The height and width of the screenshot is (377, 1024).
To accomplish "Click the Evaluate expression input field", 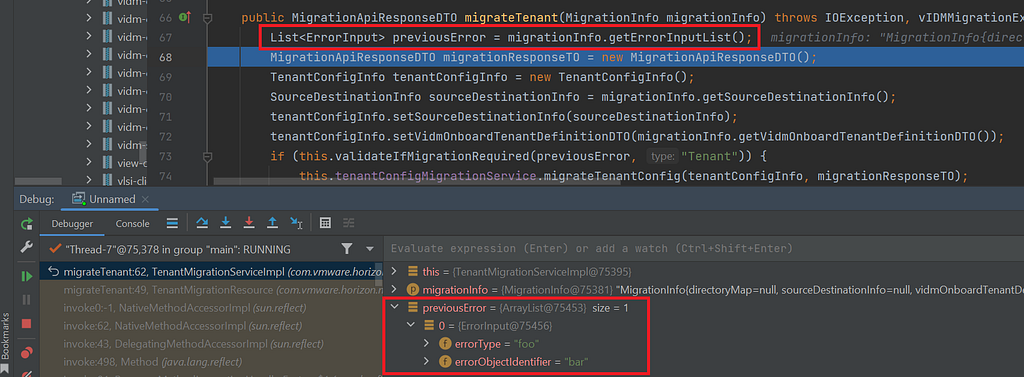I will (703, 249).
